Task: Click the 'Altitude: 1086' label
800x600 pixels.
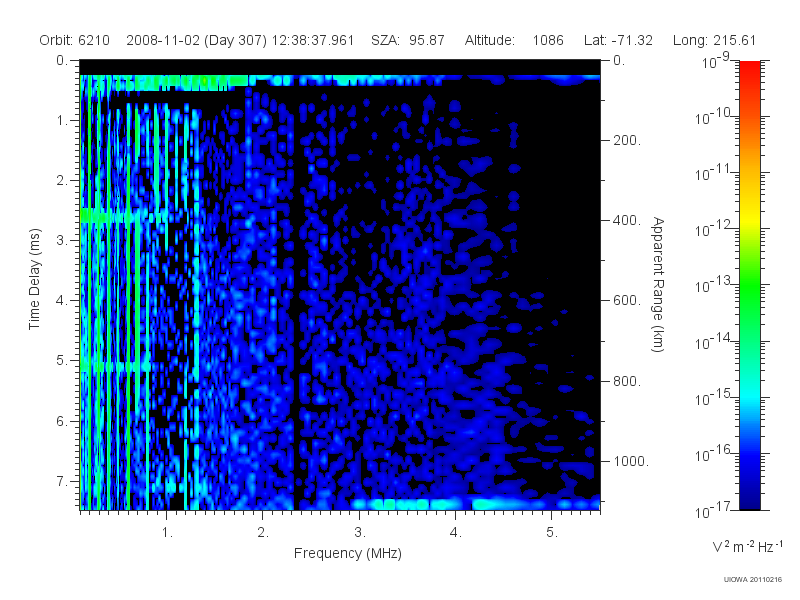Action: click(x=514, y=40)
